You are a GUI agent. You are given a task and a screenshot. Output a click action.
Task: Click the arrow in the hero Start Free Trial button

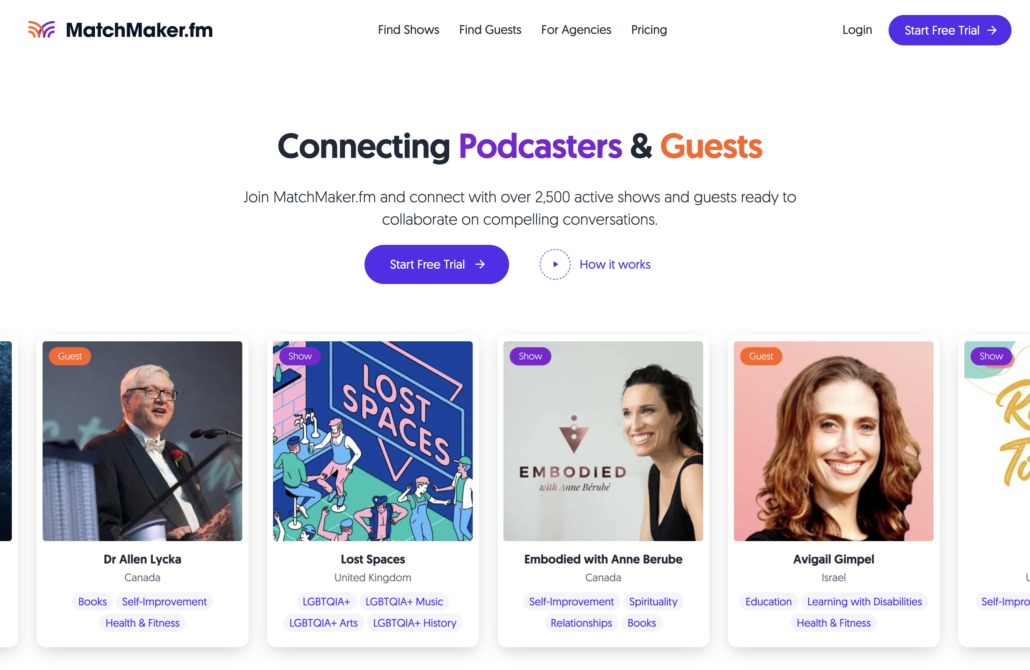480,265
